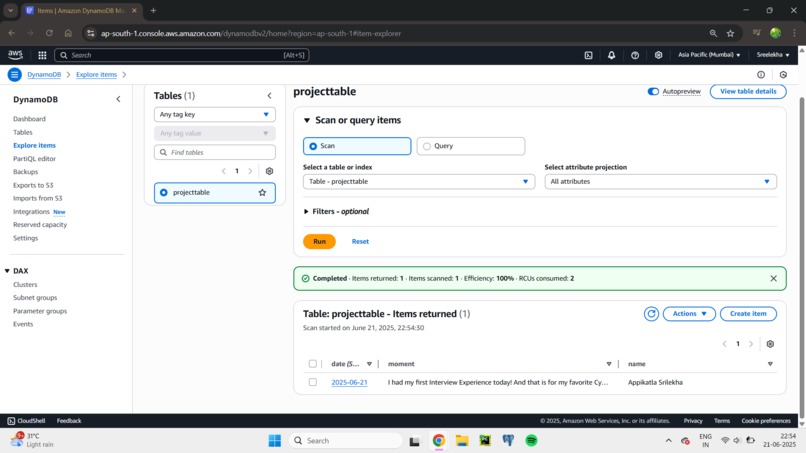
Task: Open the Windows Start menu
Action: (x=274, y=441)
